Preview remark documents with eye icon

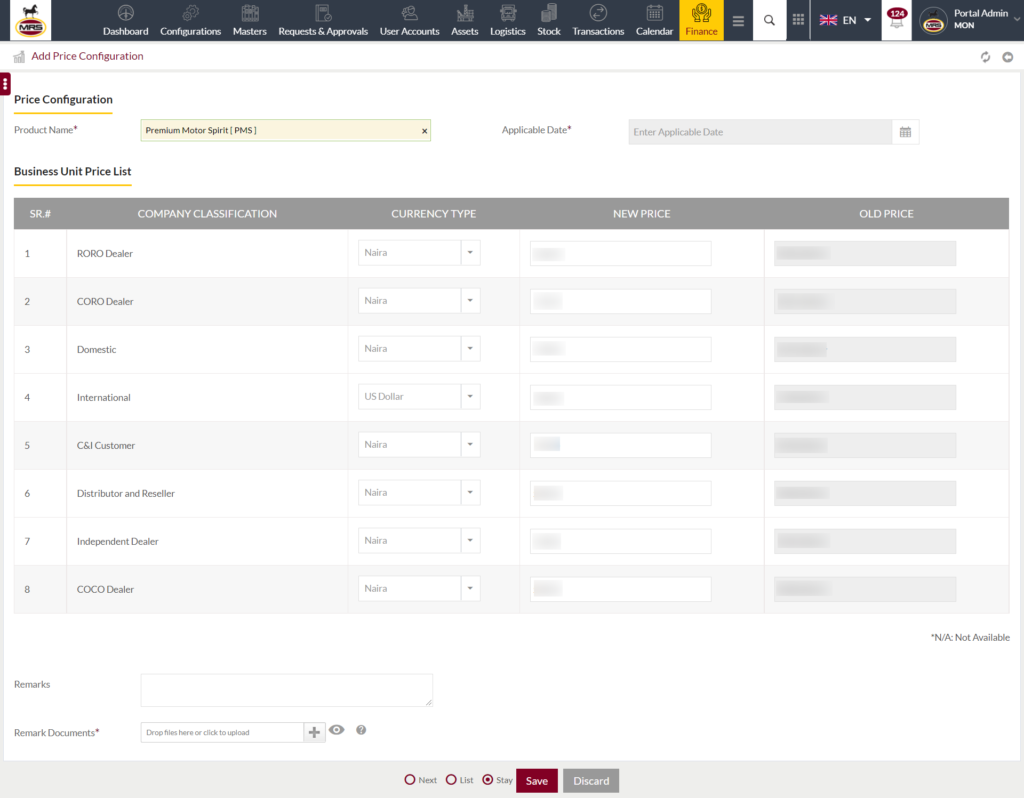pyautogui.click(x=336, y=730)
